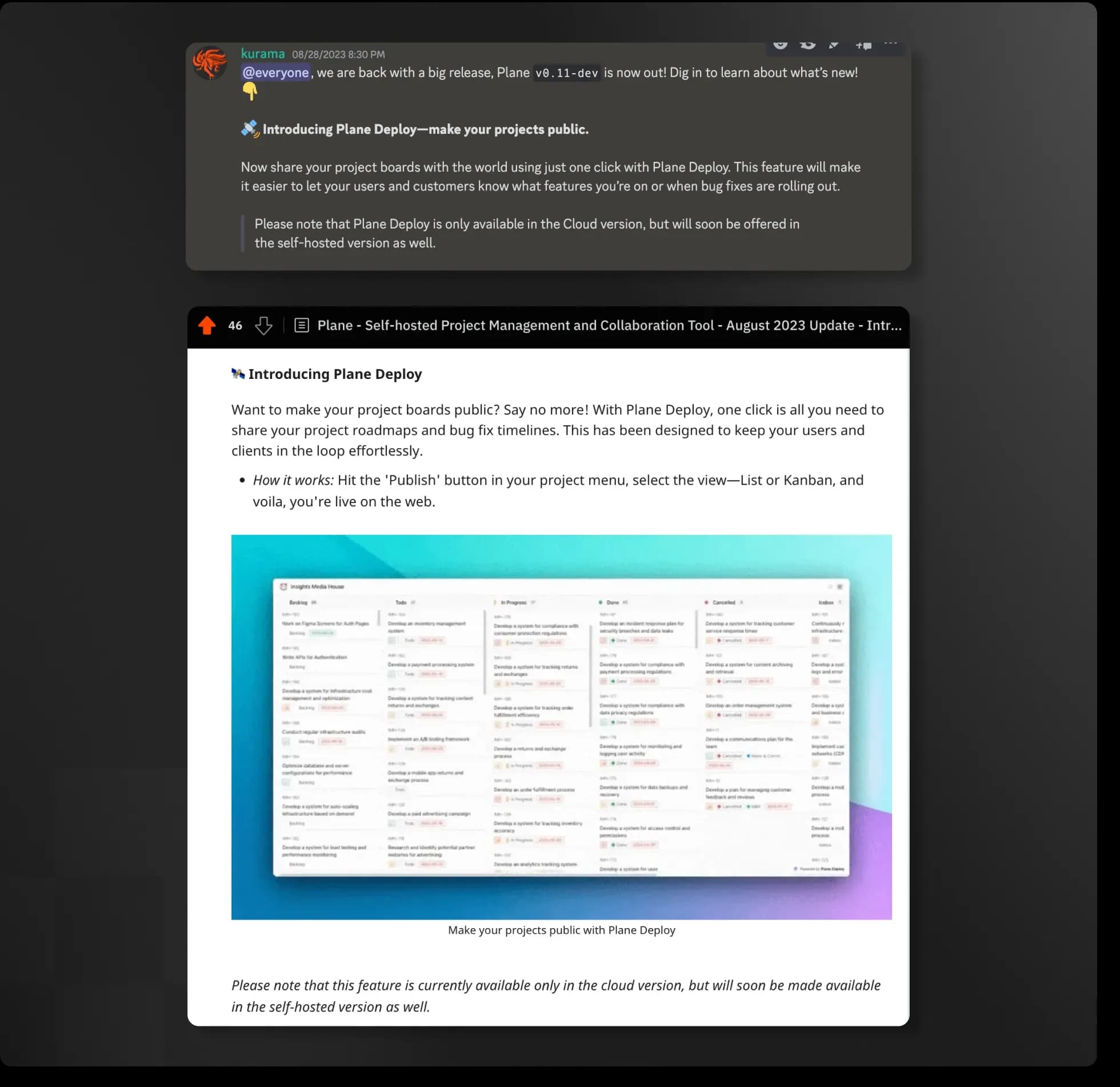Screen dimensions: 1120x1087
Task: Click the add reaction emoji icon
Action: (x=780, y=45)
